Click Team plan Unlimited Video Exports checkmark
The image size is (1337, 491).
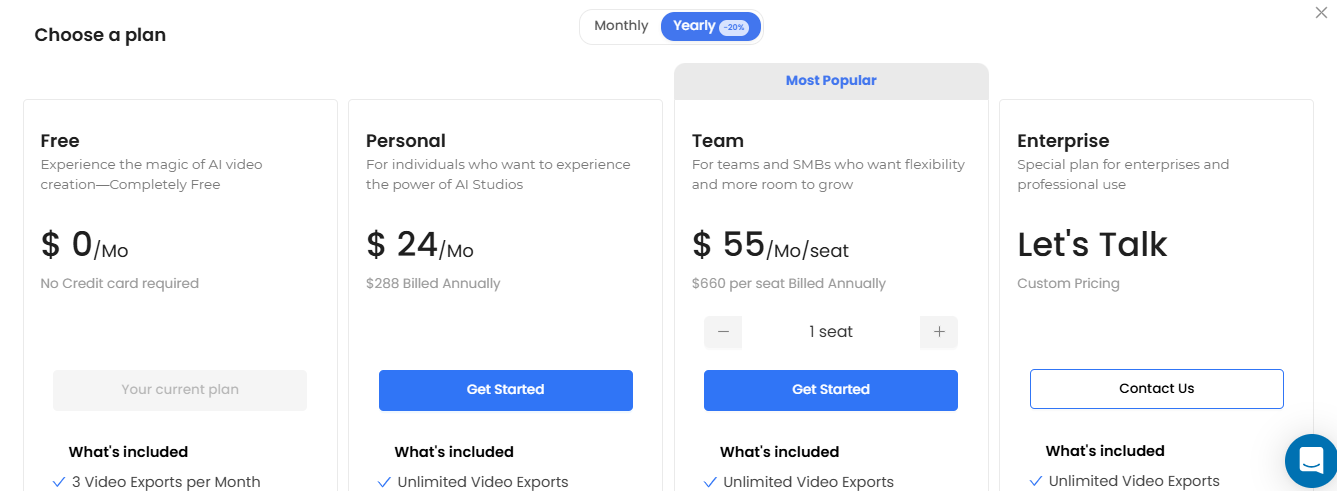[x=710, y=482]
